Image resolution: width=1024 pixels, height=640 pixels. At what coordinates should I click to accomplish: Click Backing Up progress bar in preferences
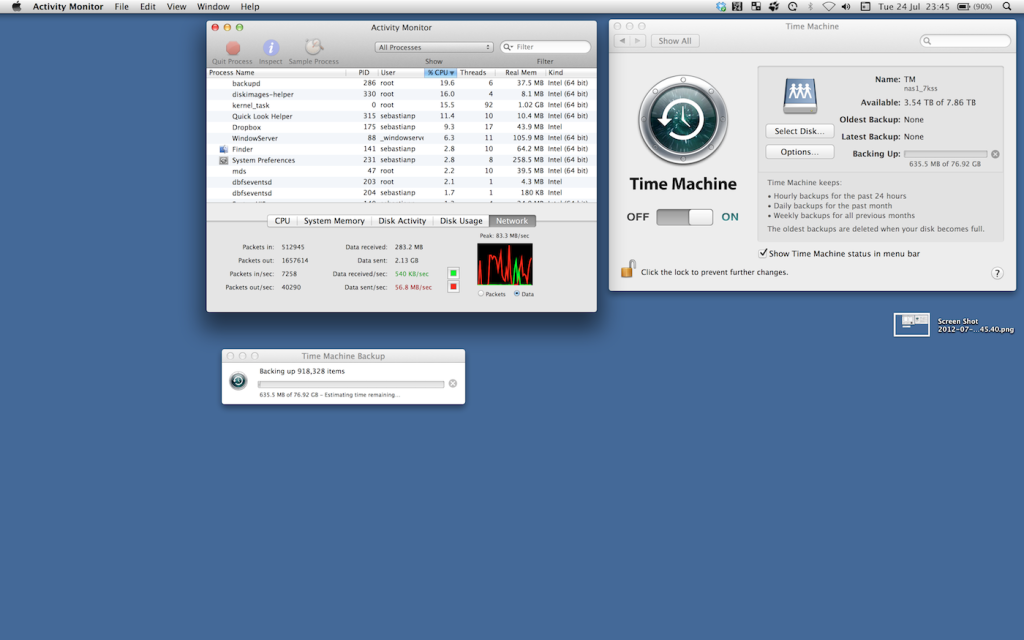946,154
